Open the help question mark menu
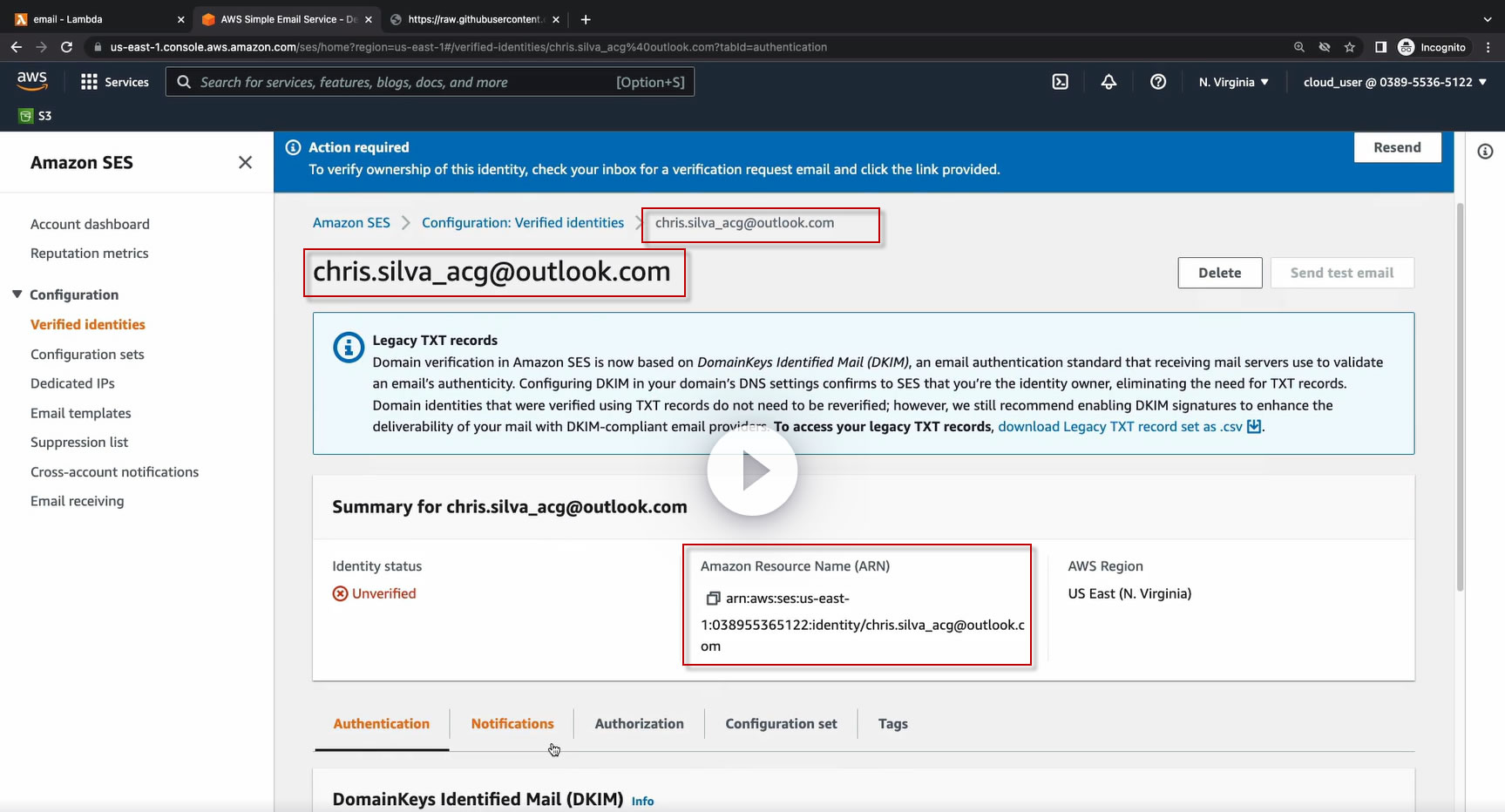 [1158, 82]
